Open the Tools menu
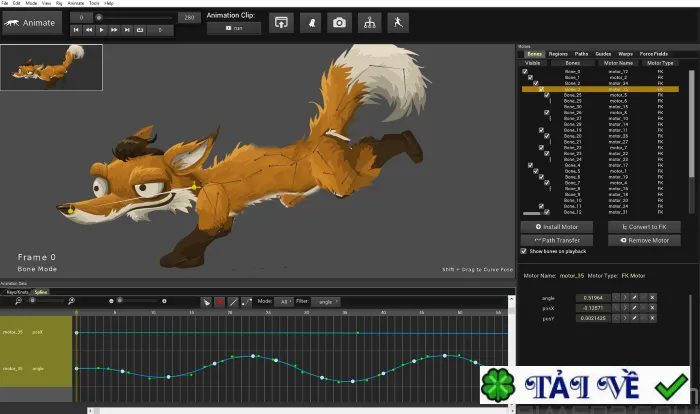This screenshot has height=414, width=700. pos(94,3)
